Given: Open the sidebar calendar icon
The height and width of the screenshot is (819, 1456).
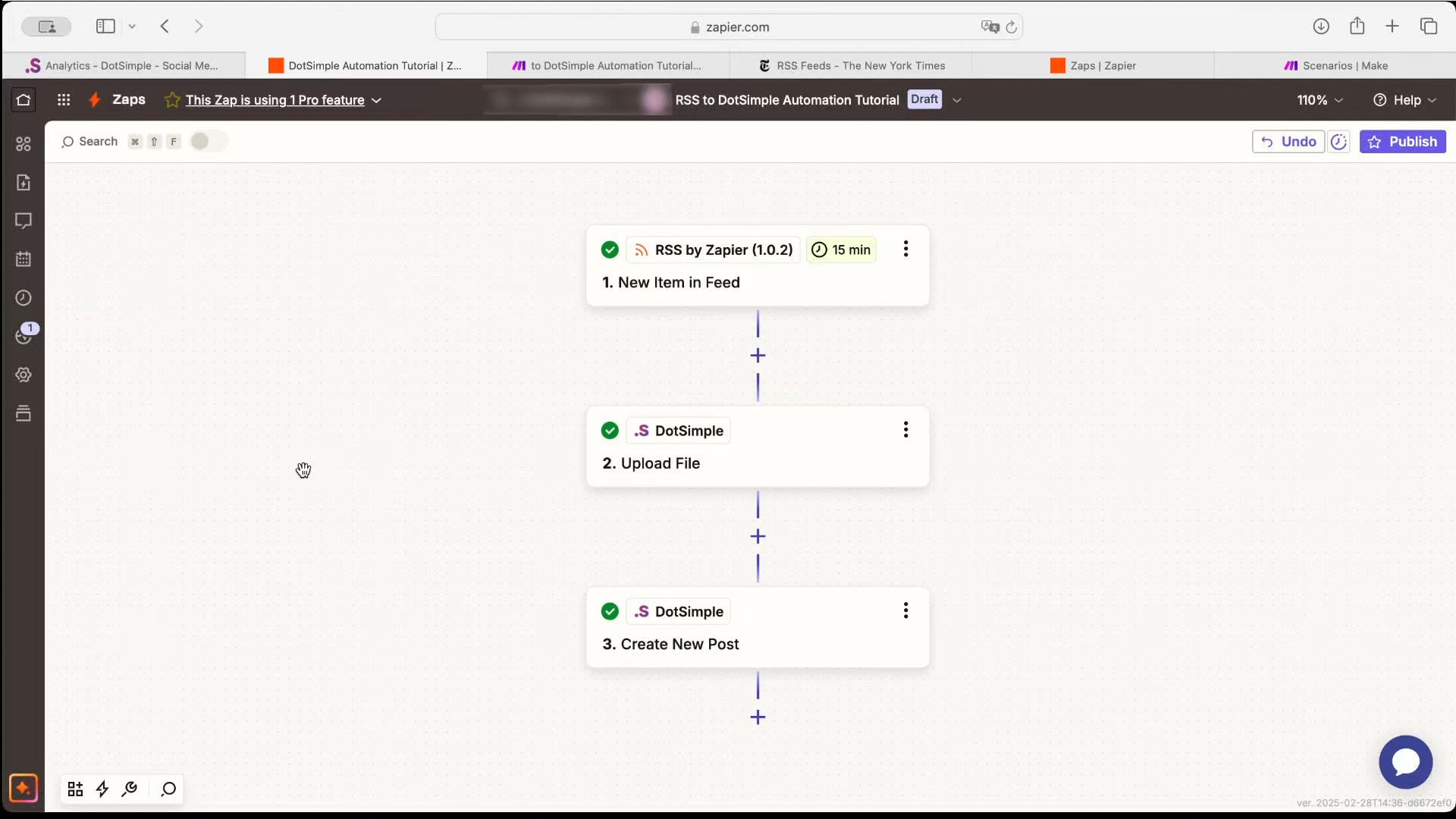Looking at the screenshot, I should [24, 259].
